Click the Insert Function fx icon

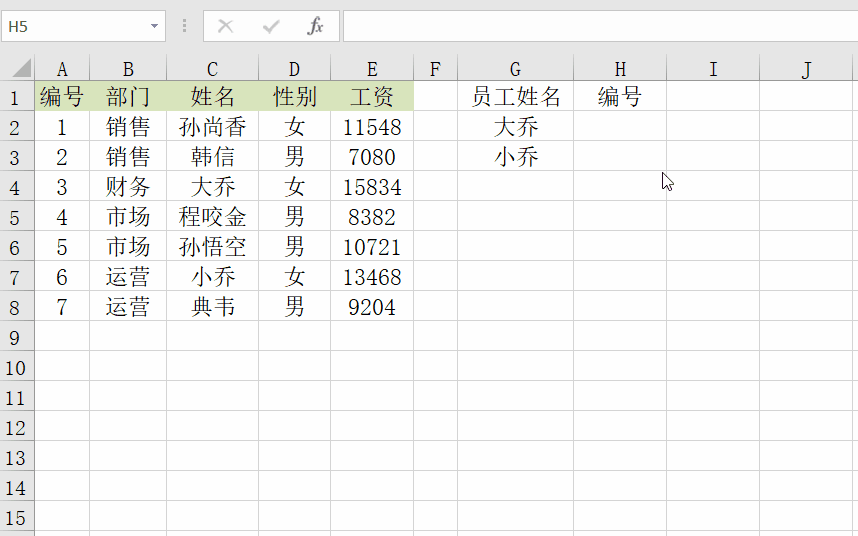pyautogui.click(x=316, y=26)
